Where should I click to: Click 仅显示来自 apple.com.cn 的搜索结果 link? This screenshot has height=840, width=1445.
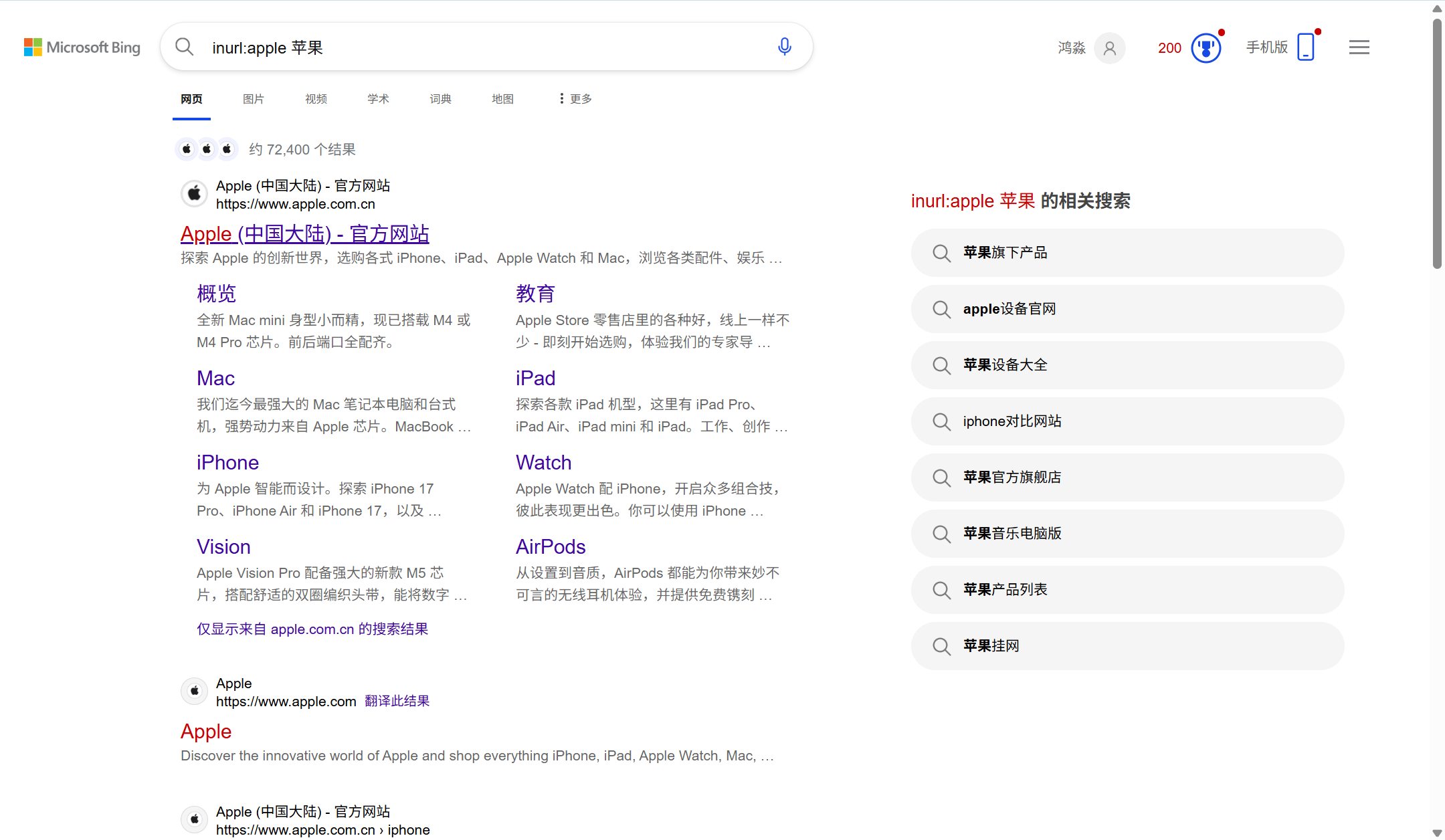(312, 629)
